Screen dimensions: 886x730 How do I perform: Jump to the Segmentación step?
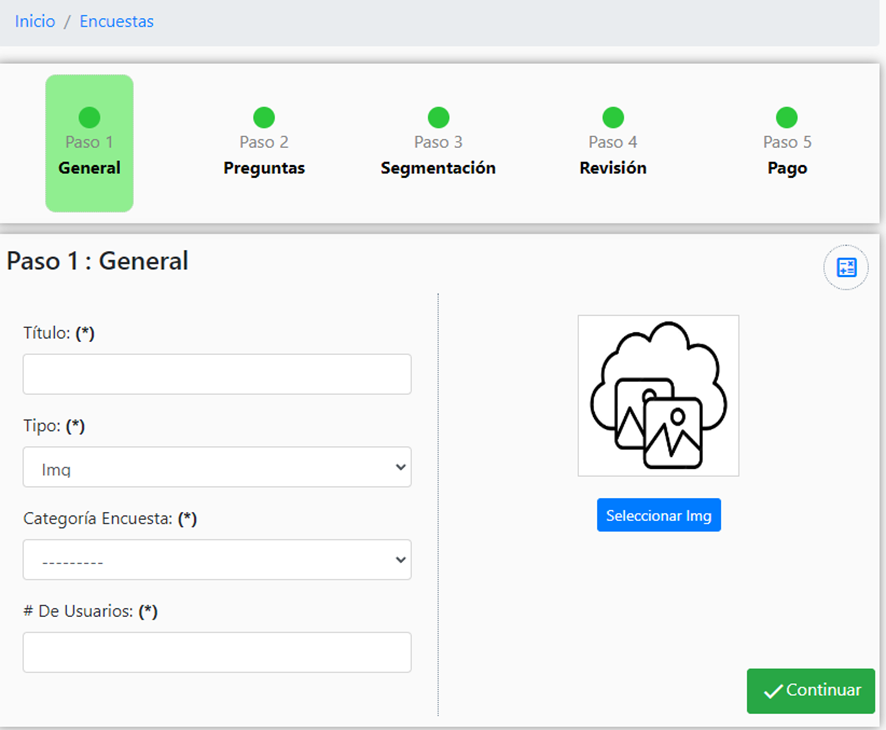(x=438, y=168)
